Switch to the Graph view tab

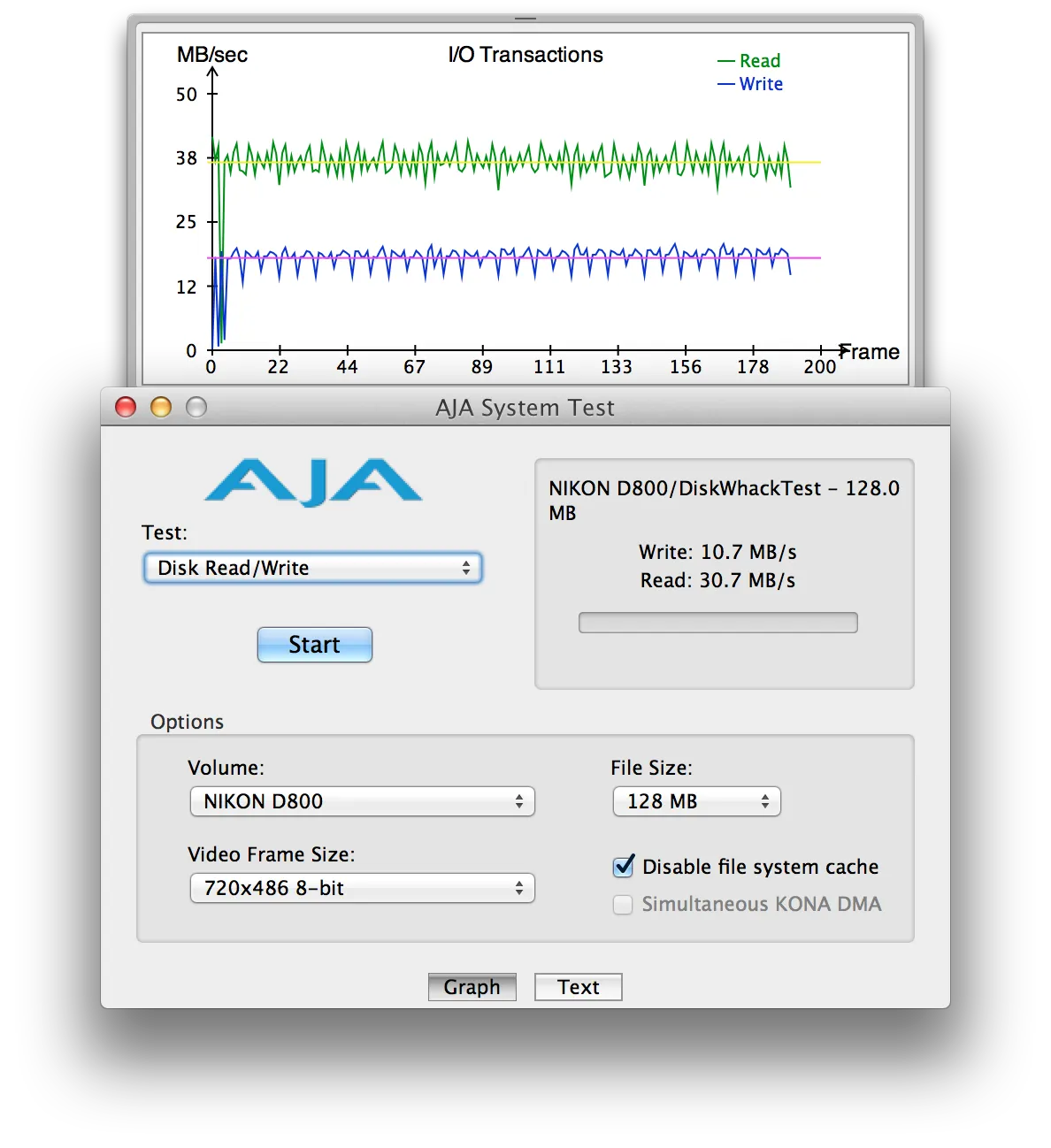(472, 987)
